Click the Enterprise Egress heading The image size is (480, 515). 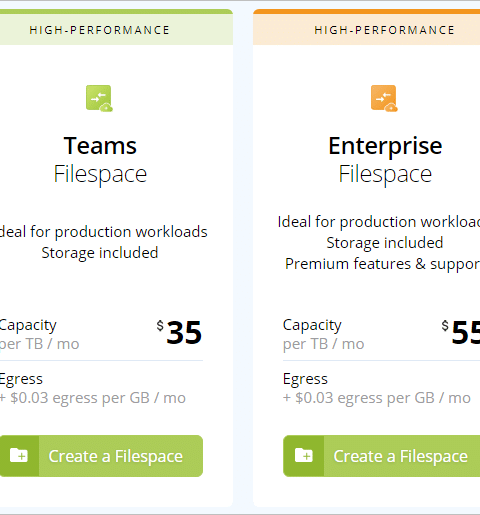coord(305,379)
